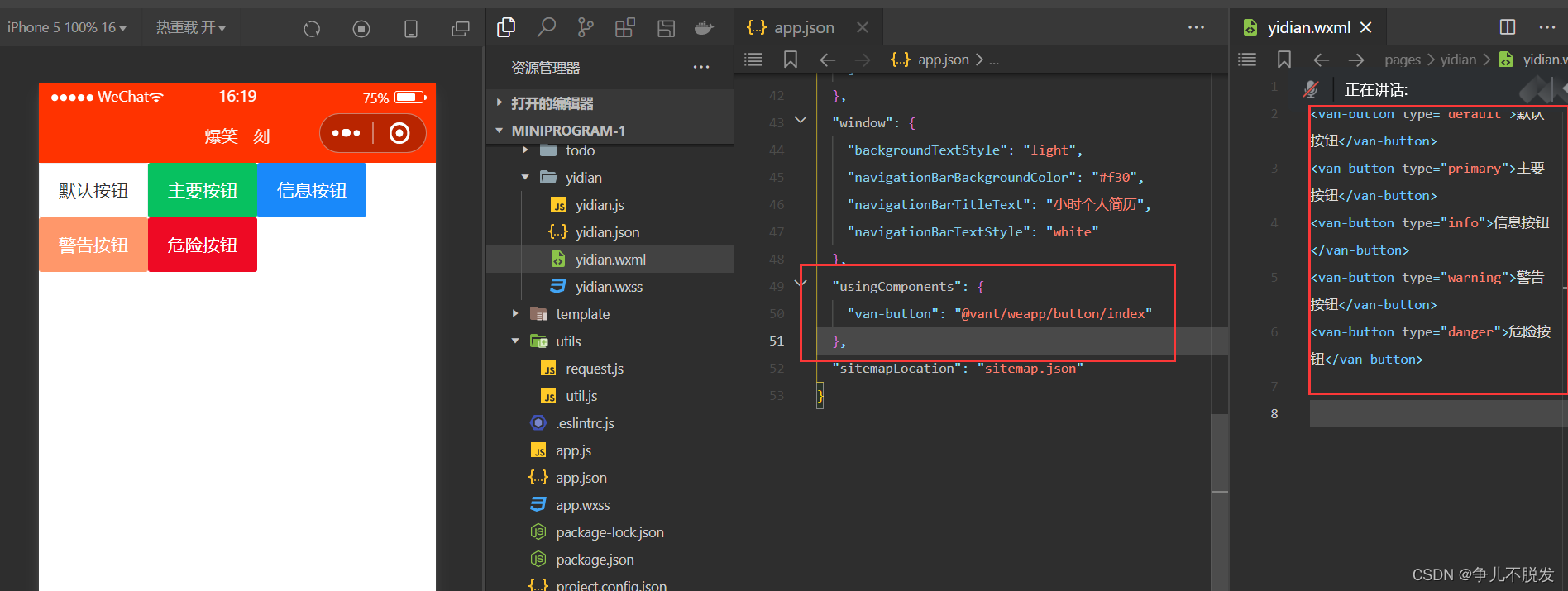Toggle bookmark icon in app.json toolbar

point(791,60)
